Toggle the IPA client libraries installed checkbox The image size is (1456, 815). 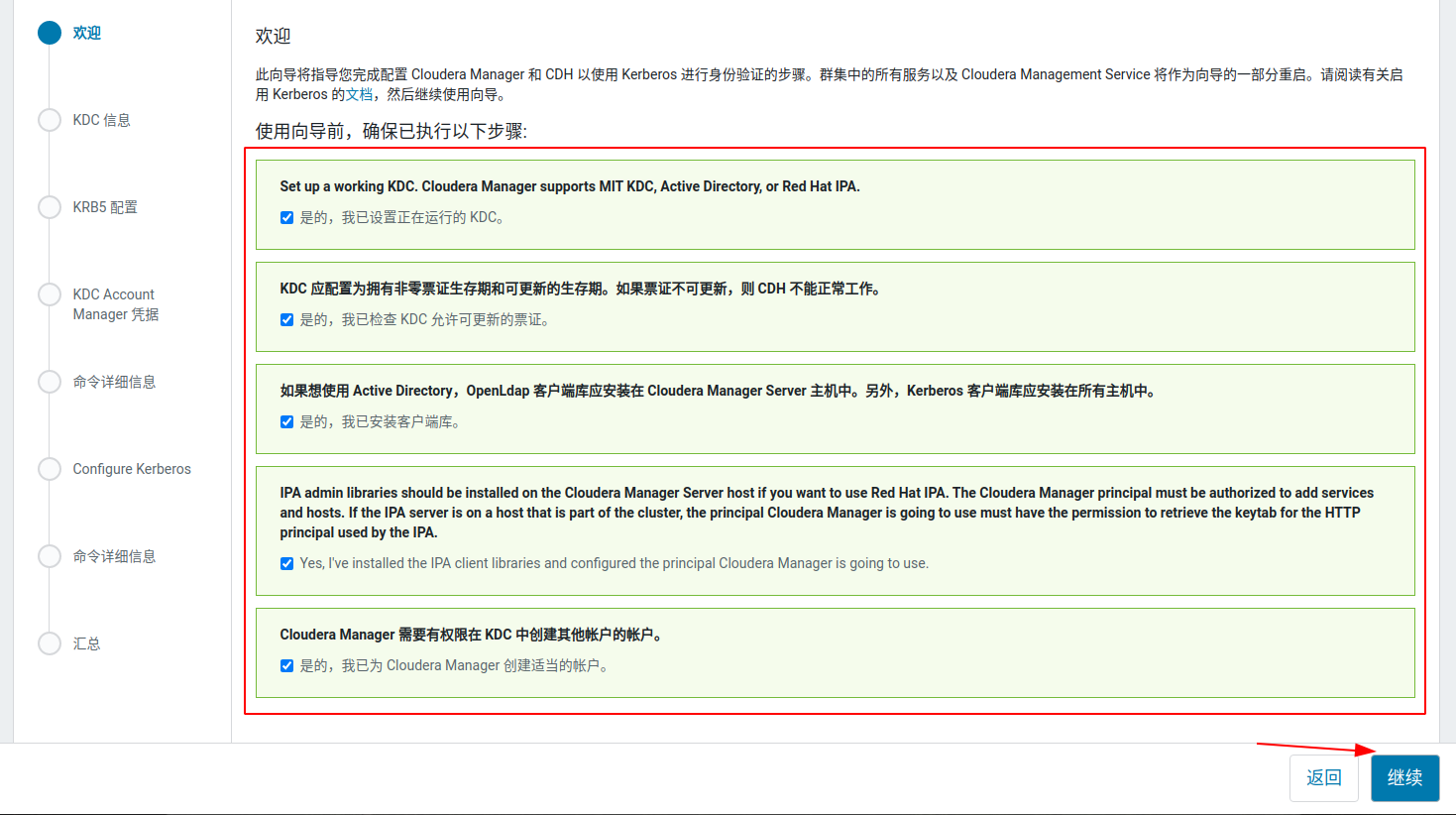pyautogui.click(x=286, y=563)
